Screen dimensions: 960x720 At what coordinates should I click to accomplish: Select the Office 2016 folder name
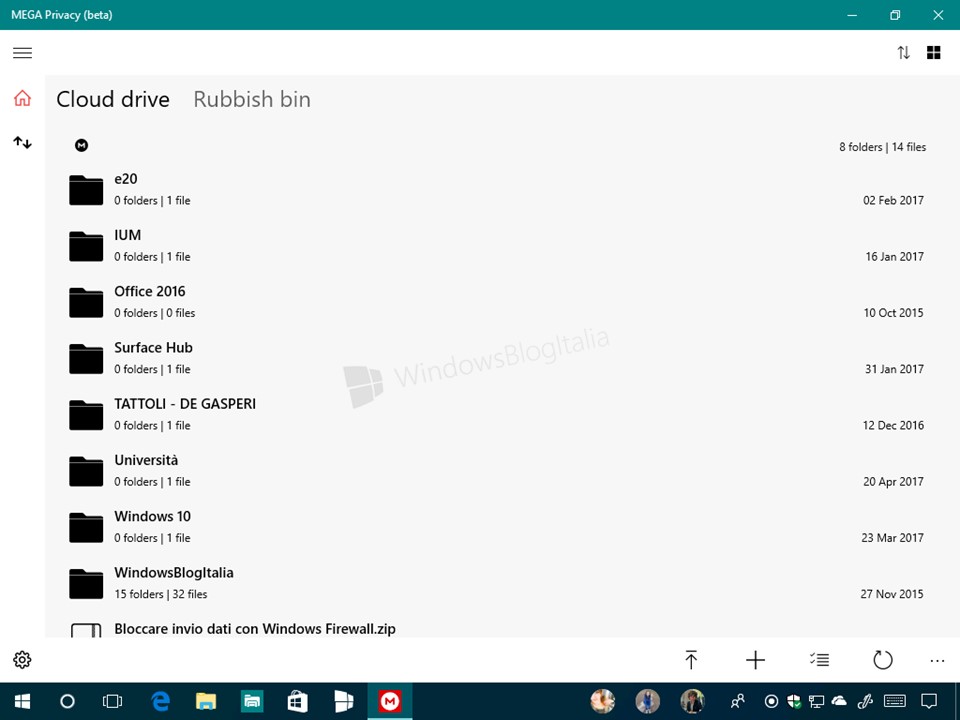(x=149, y=291)
